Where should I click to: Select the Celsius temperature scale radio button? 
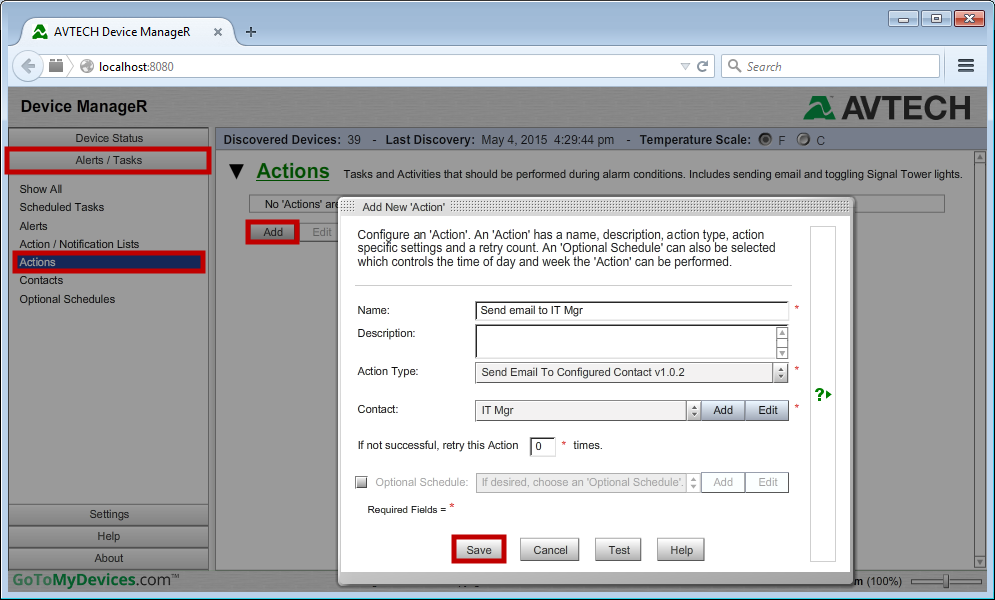coord(802,140)
